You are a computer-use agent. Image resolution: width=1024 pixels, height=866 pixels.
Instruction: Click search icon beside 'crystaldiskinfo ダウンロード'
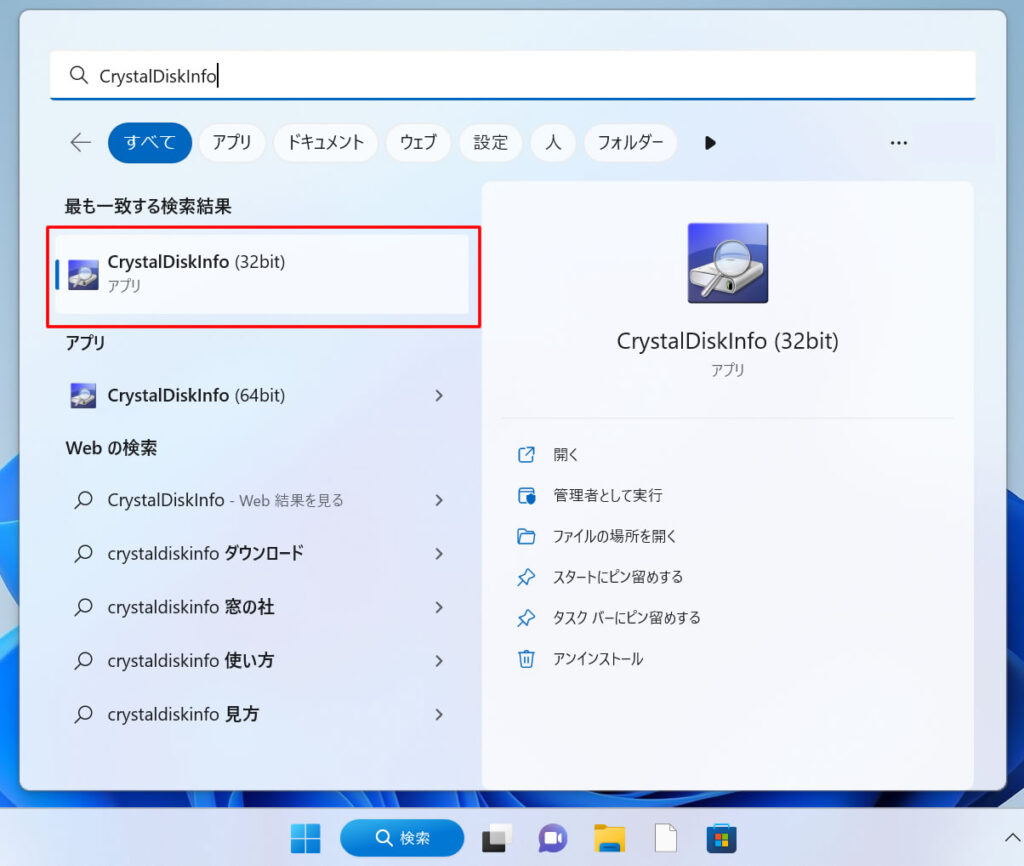[x=84, y=554]
